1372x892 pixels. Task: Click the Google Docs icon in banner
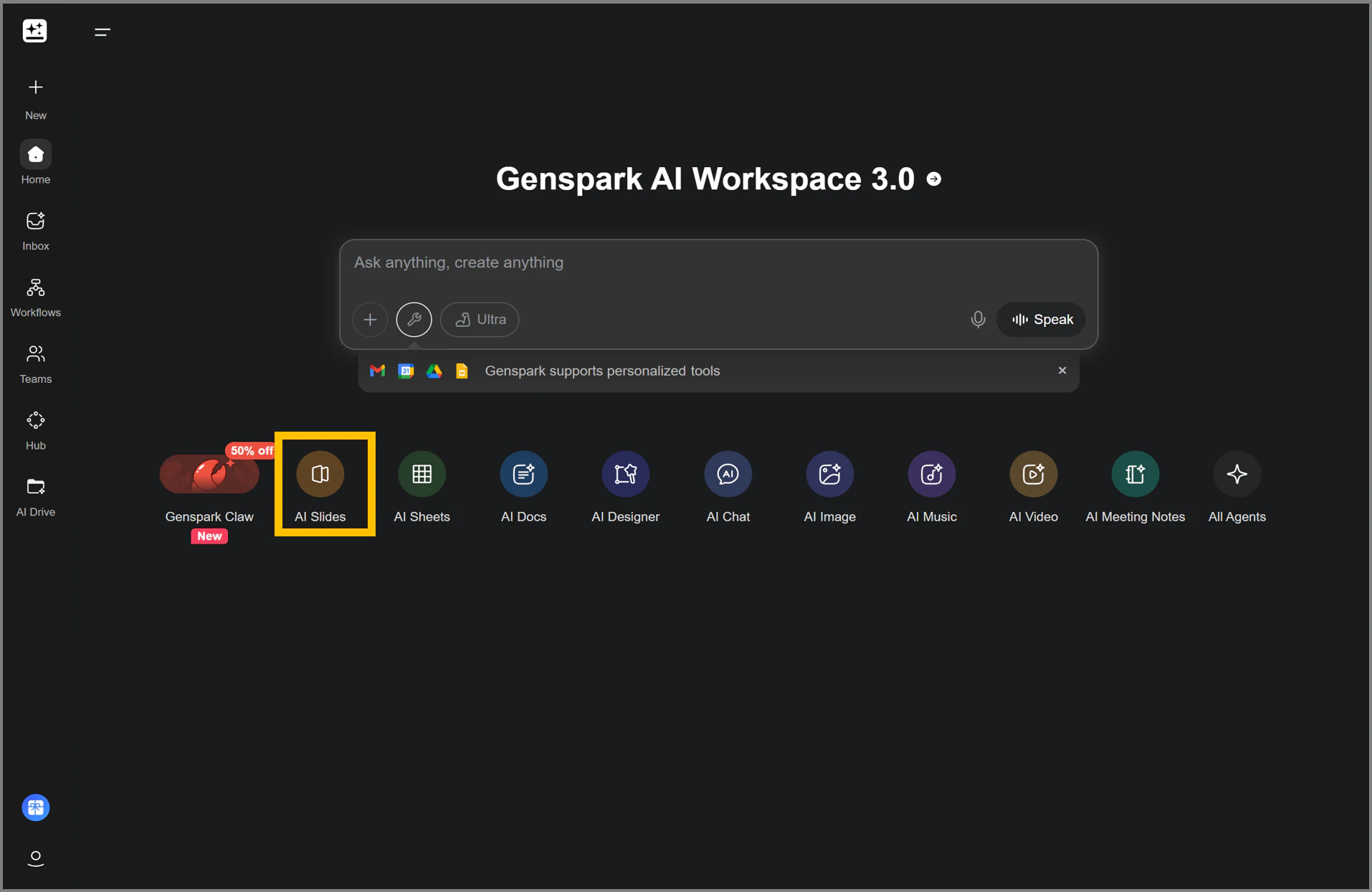tap(462, 371)
